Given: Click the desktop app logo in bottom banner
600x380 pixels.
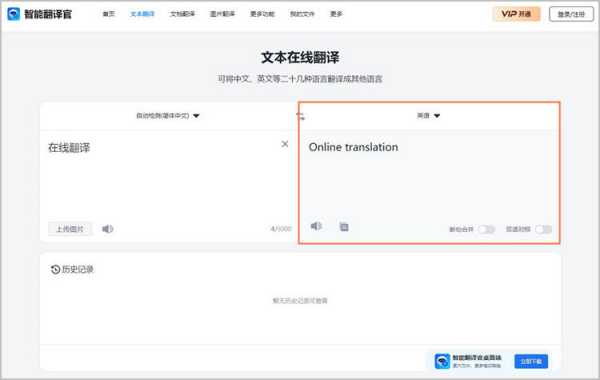Looking at the screenshot, I should coord(442,361).
